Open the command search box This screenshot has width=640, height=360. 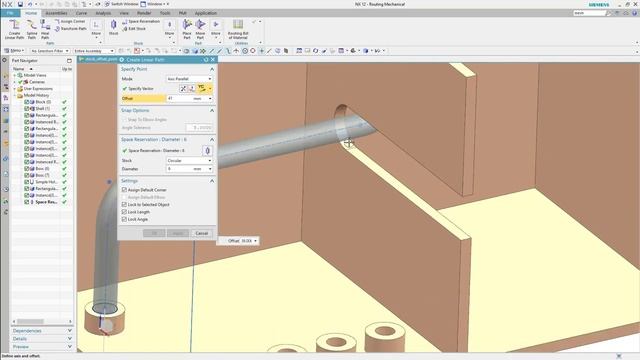pos(589,13)
